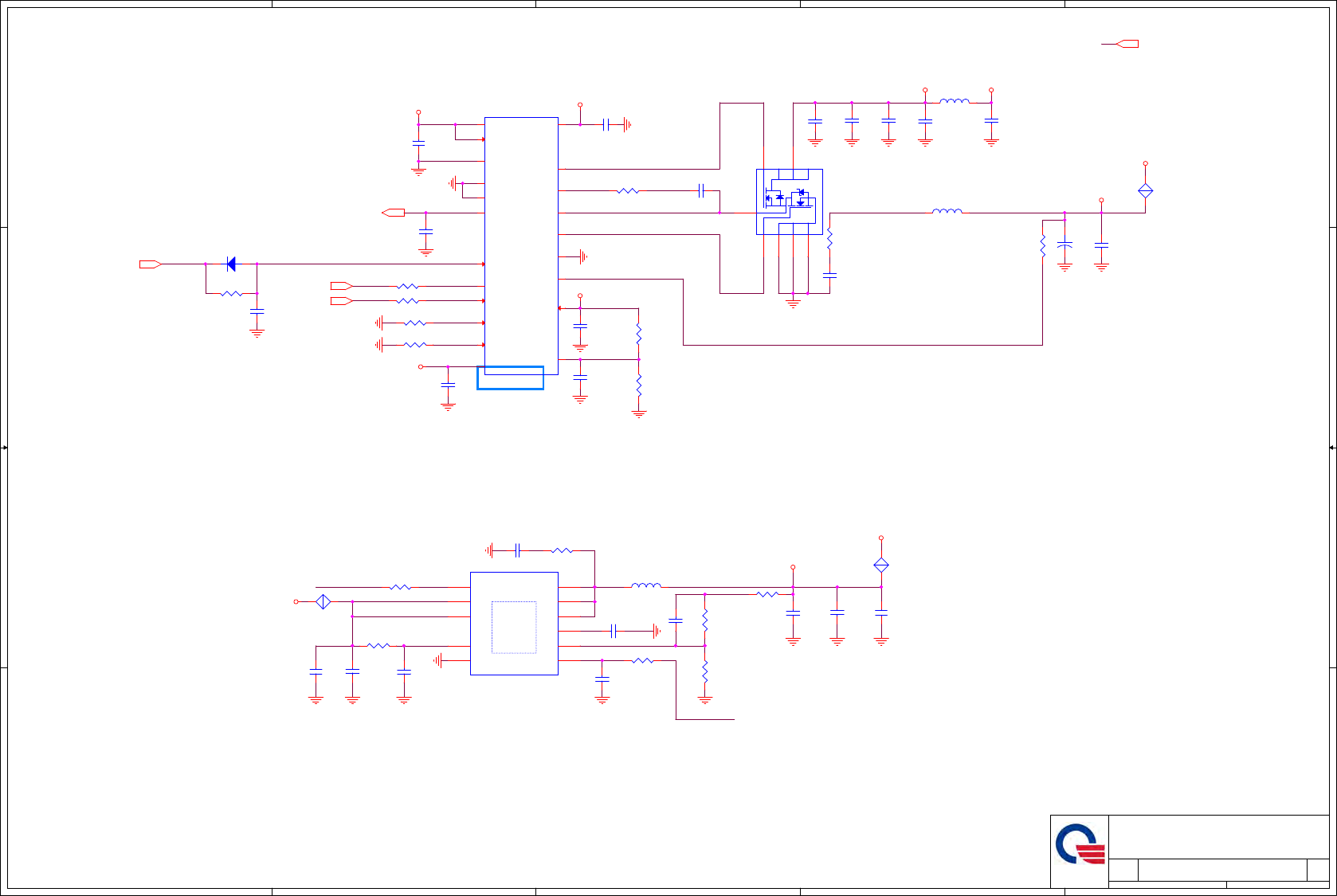Select the resistor wired in parallel with the diode

point(231,294)
